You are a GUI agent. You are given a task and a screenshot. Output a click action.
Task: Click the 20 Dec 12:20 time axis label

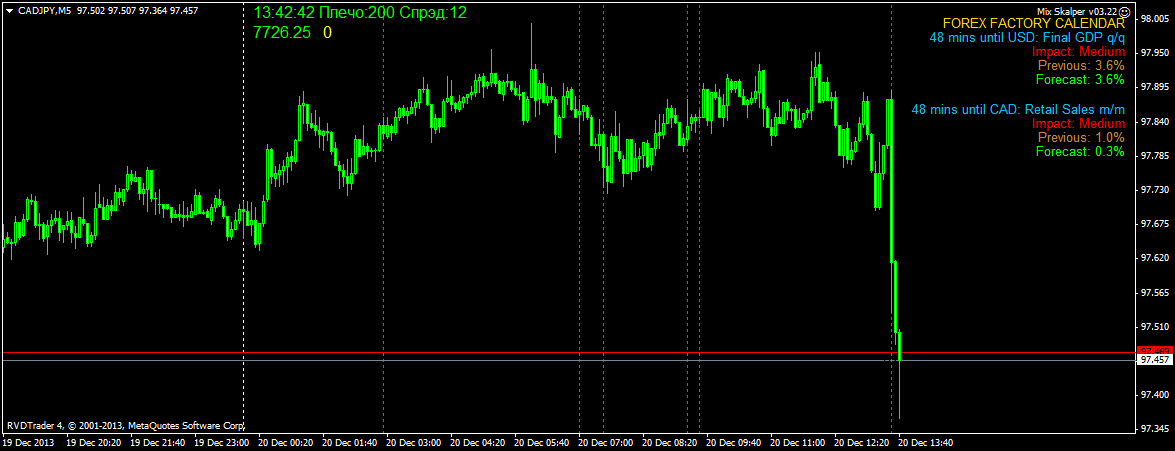click(x=862, y=444)
